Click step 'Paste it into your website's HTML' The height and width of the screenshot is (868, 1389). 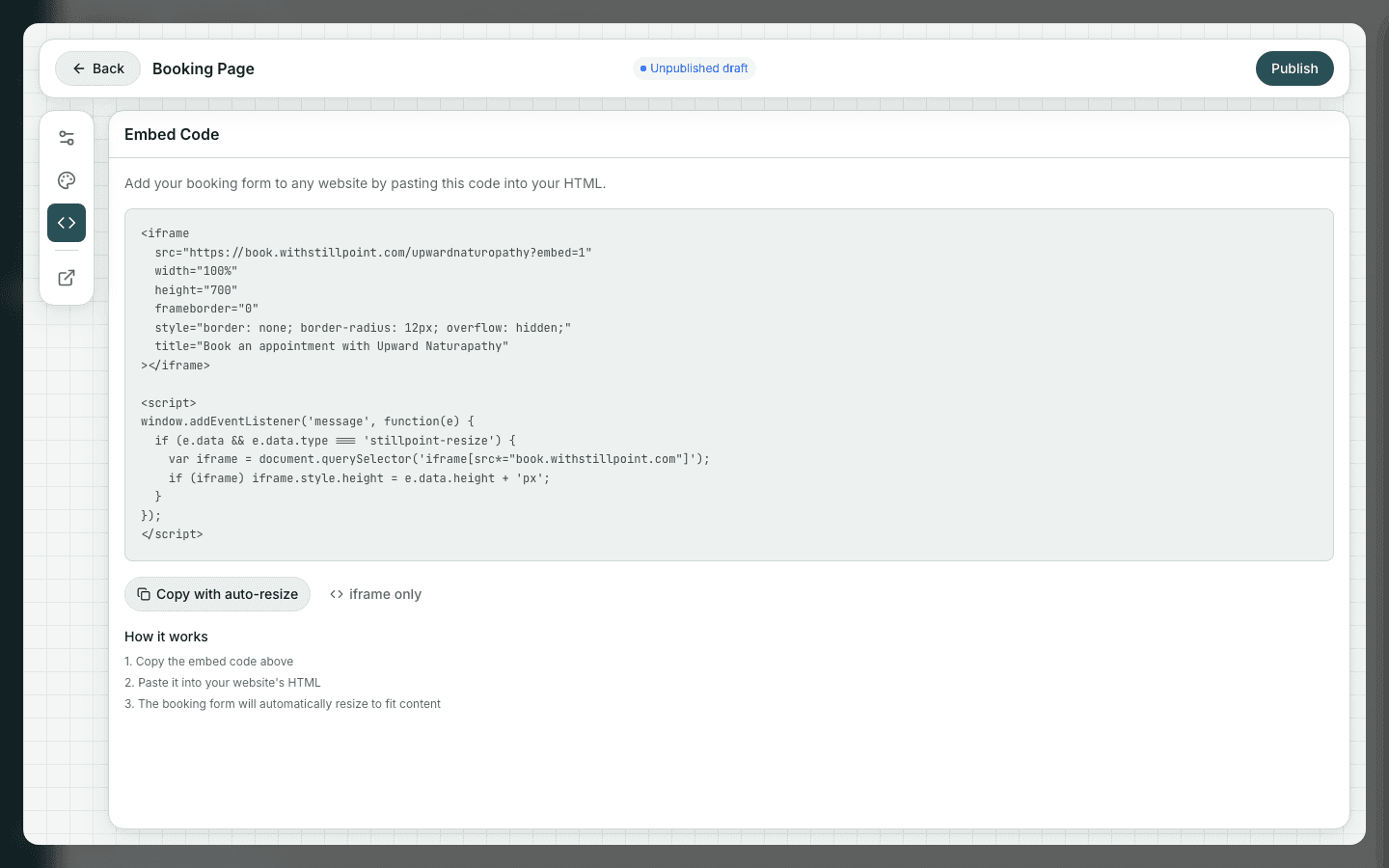point(223,683)
